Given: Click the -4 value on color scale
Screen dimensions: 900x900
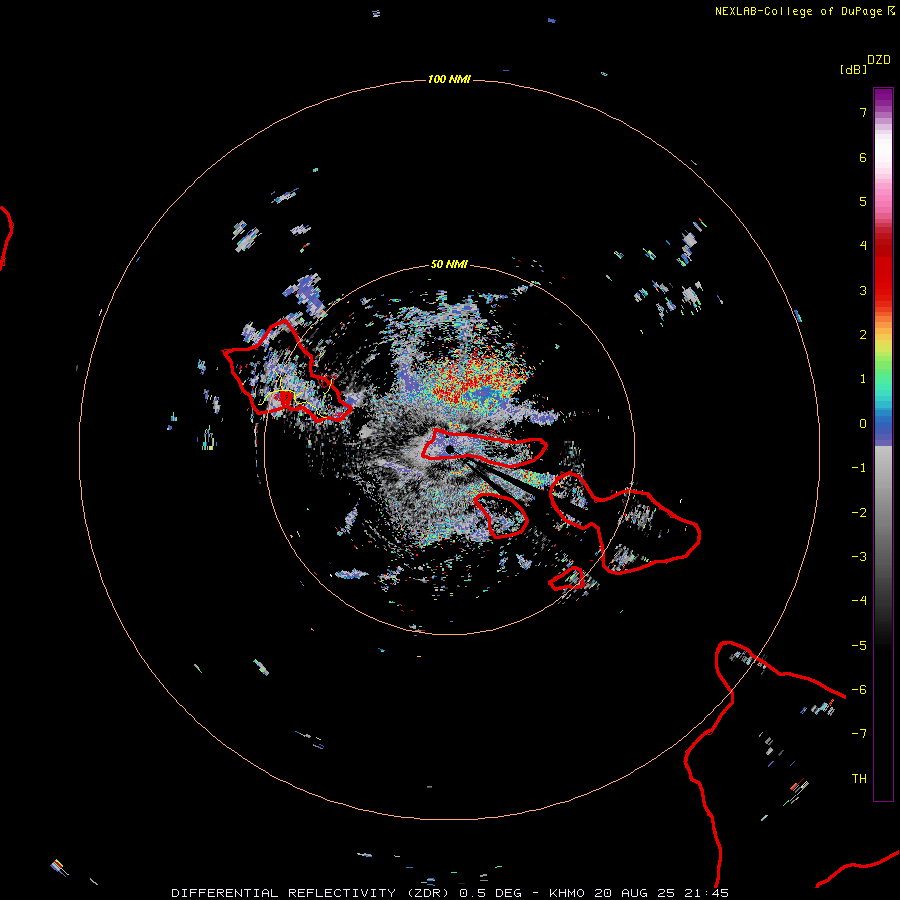Looking at the screenshot, I should 859,601.
